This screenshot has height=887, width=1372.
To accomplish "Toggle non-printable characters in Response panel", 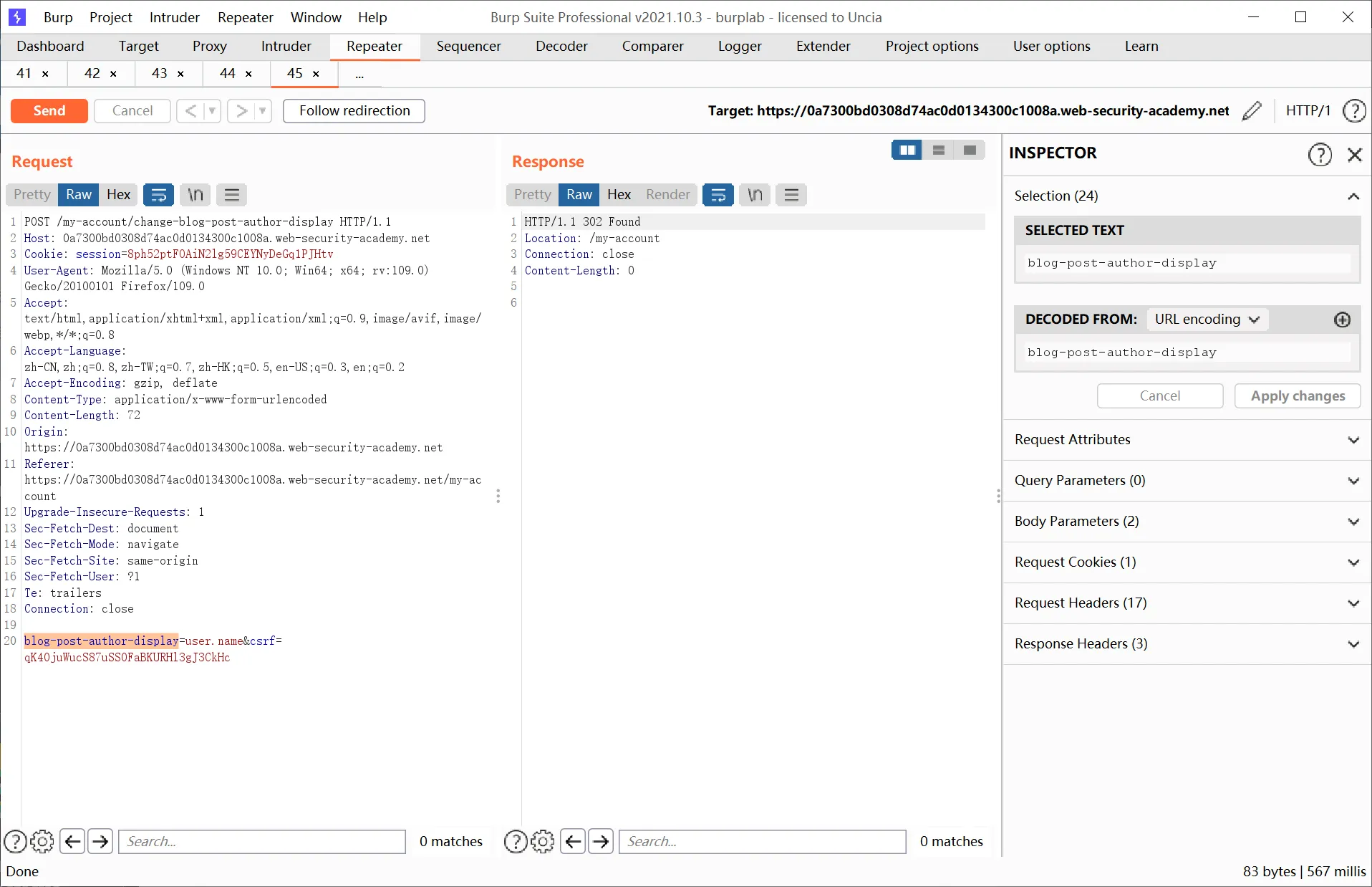I will pyautogui.click(x=755, y=195).
